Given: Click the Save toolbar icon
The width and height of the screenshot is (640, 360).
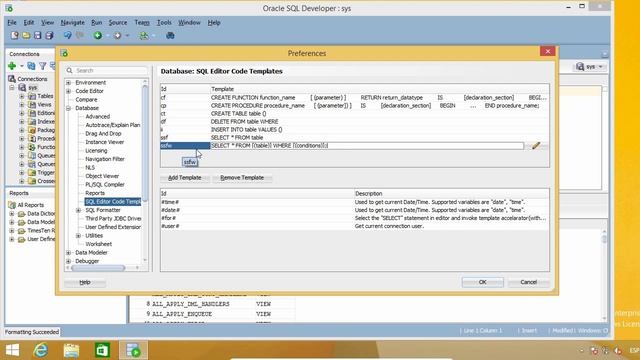Looking at the screenshot, I should (38, 36).
